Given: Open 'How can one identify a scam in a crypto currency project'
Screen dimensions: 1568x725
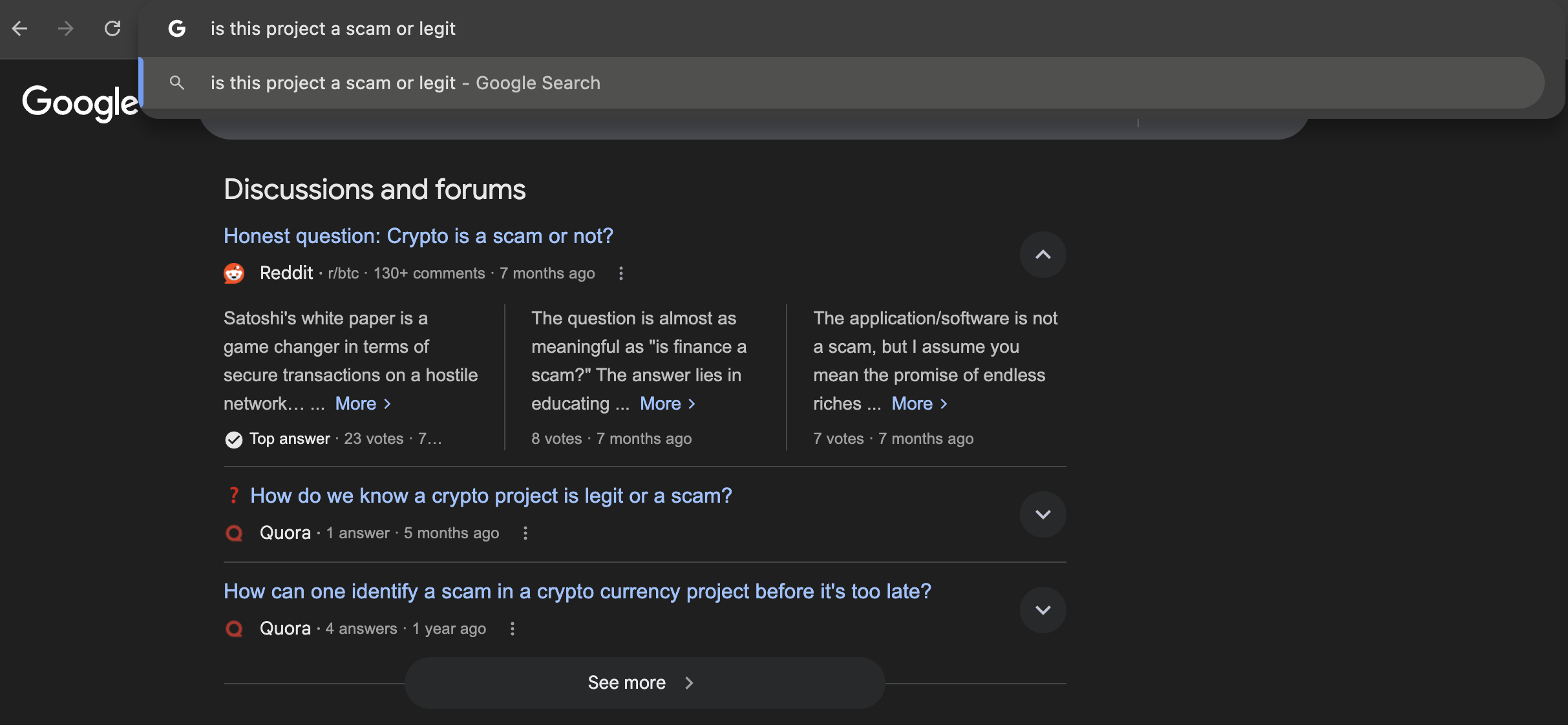Looking at the screenshot, I should [x=577, y=591].
